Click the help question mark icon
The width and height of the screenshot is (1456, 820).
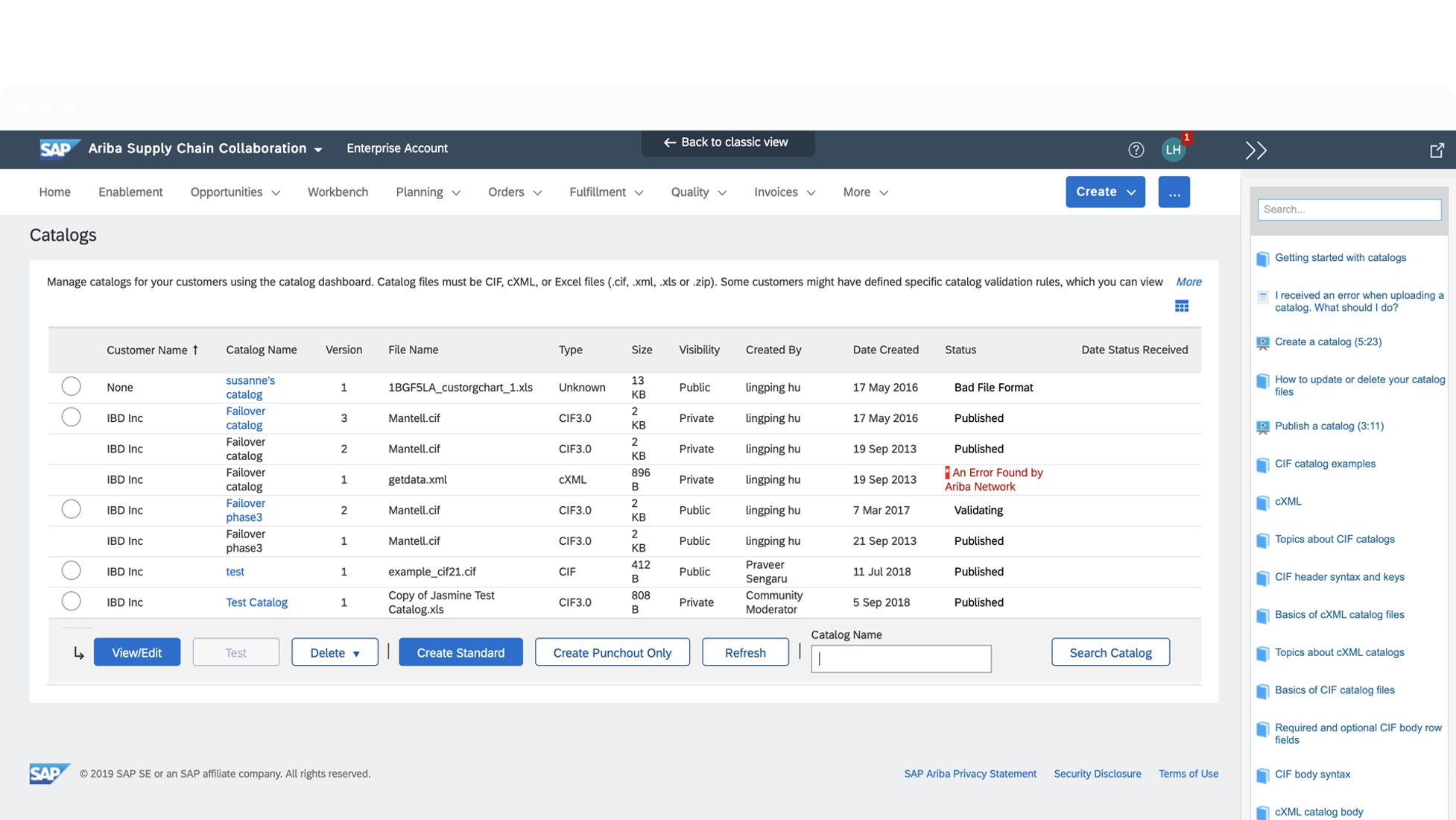(x=1136, y=150)
